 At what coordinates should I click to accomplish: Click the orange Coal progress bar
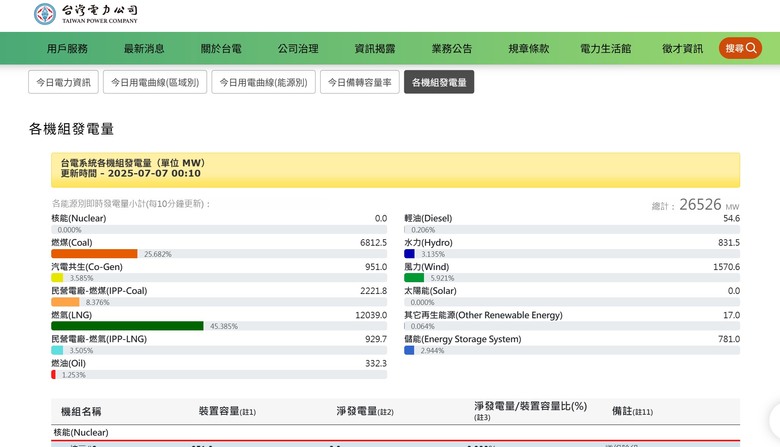click(94, 254)
